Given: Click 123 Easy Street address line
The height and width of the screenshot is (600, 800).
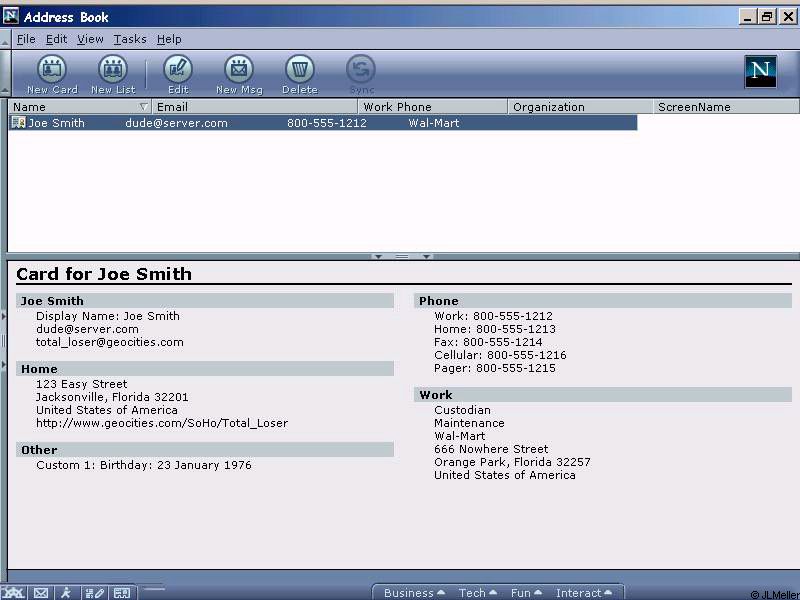Looking at the screenshot, I should click(x=82, y=384).
